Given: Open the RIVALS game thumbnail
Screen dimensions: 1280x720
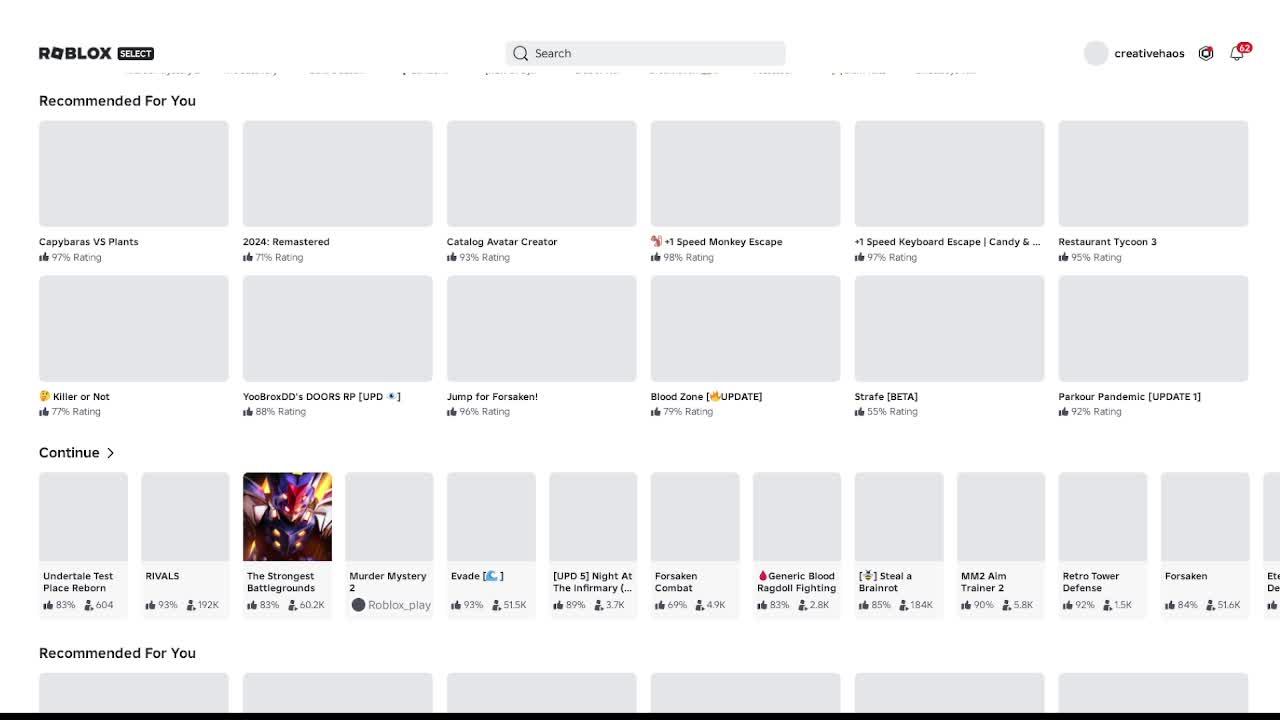Looking at the screenshot, I should pyautogui.click(x=185, y=517).
